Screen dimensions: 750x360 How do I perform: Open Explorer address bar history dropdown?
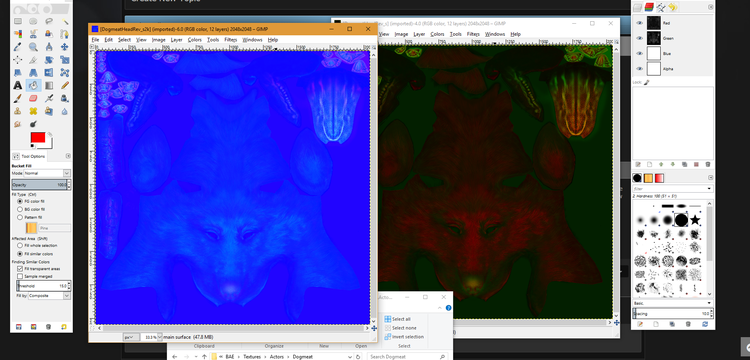pyautogui.click(x=349, y=357)
